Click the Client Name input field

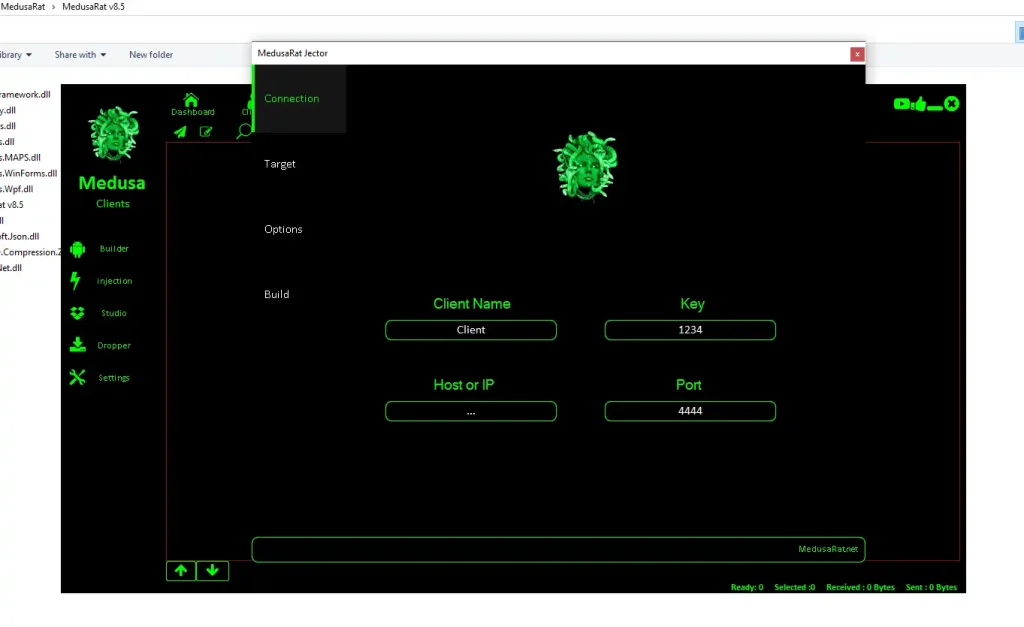point(471,330)
